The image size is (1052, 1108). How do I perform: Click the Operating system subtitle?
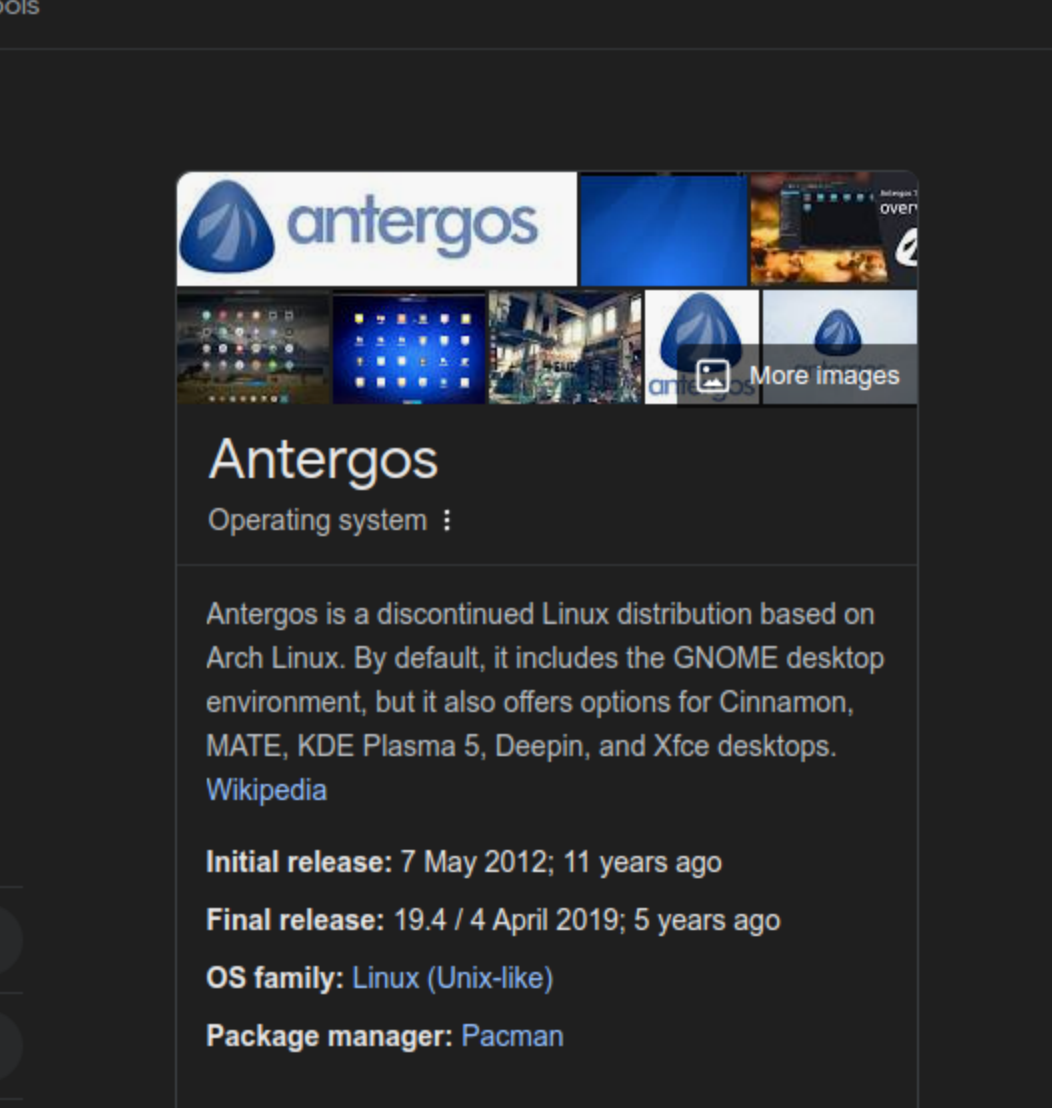317,521
